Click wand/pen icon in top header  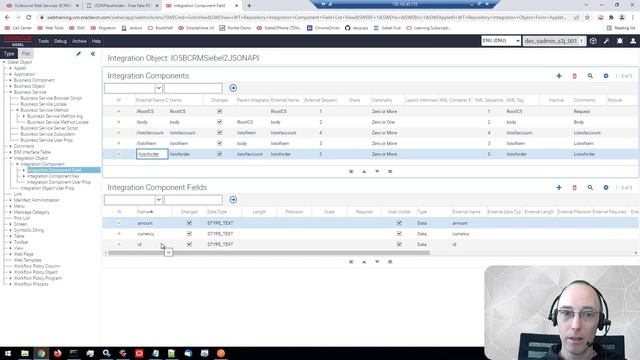[607, 41]
